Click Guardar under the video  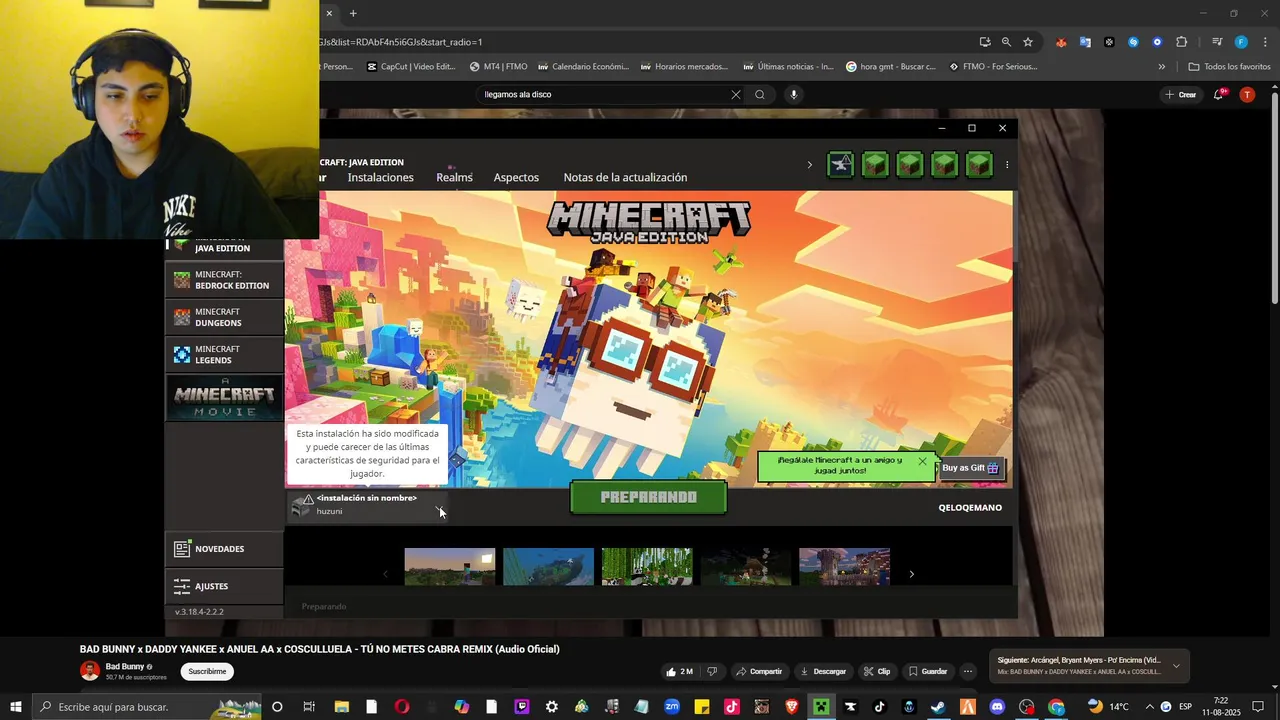(928, 671)
